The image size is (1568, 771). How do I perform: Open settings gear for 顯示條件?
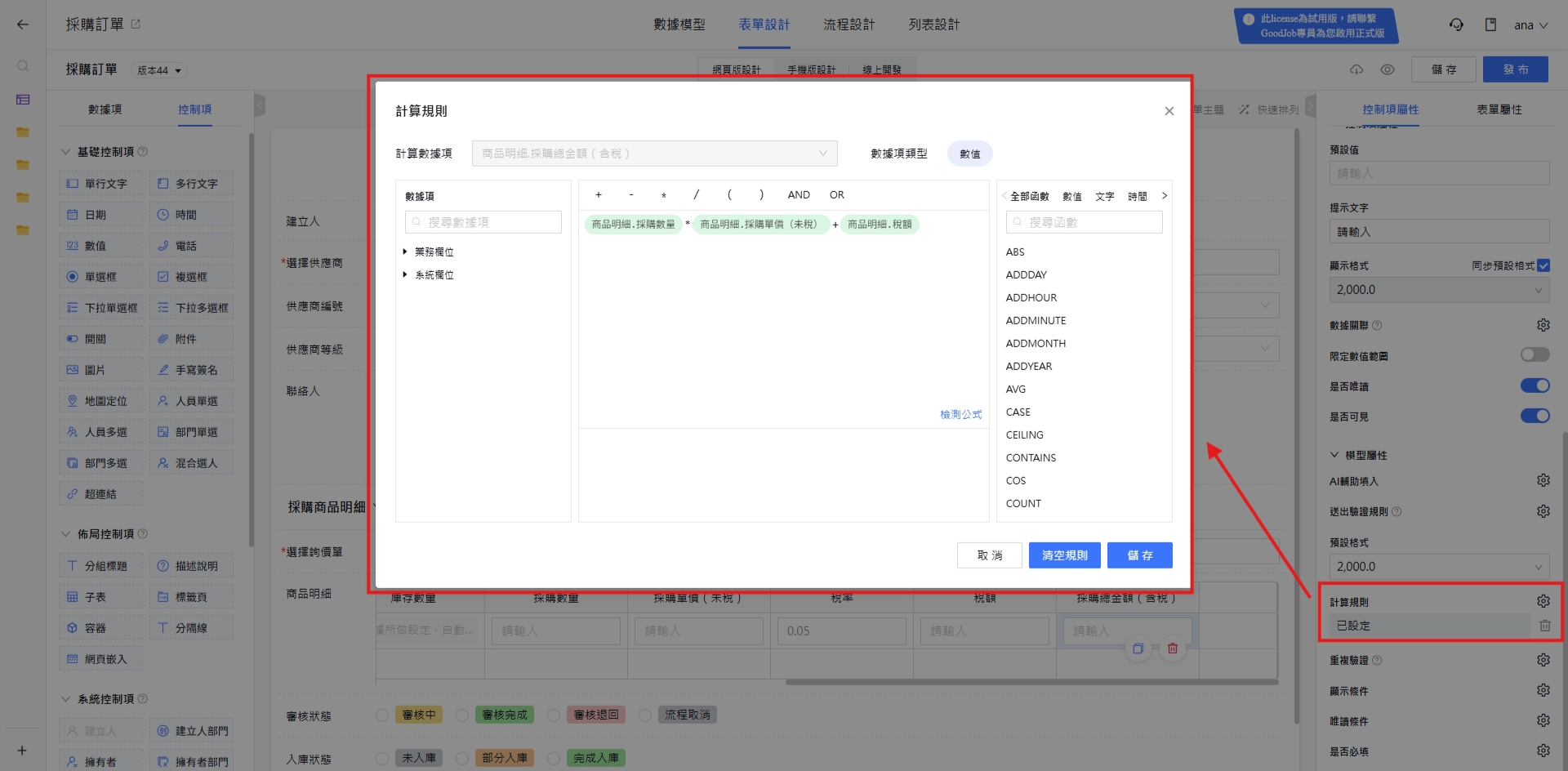(1543, 690)
